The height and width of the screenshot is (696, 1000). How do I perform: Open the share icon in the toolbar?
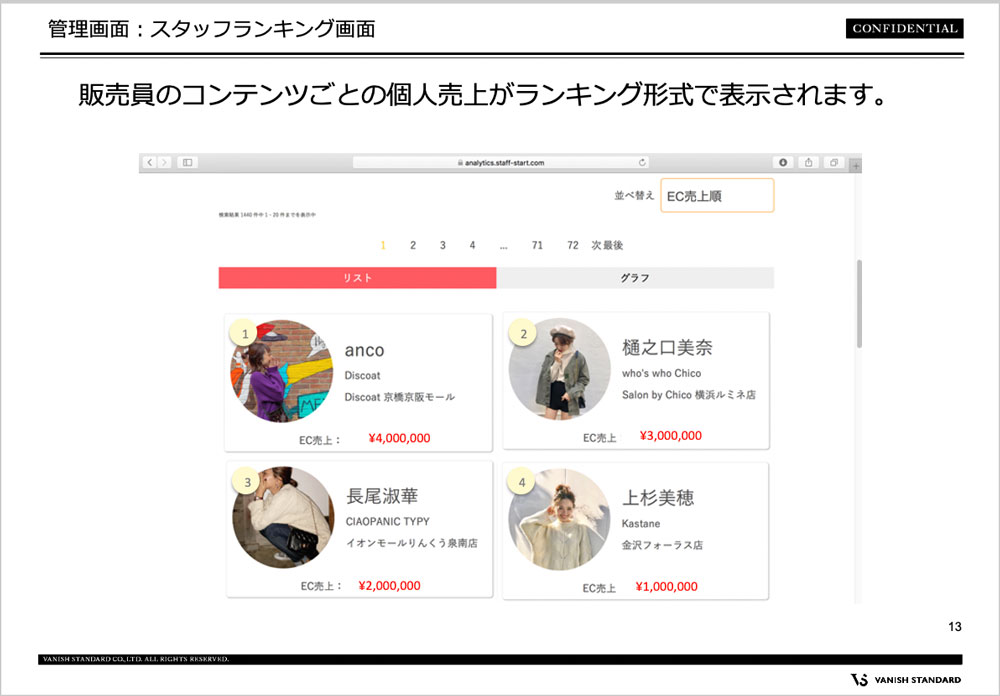[808, 163]
